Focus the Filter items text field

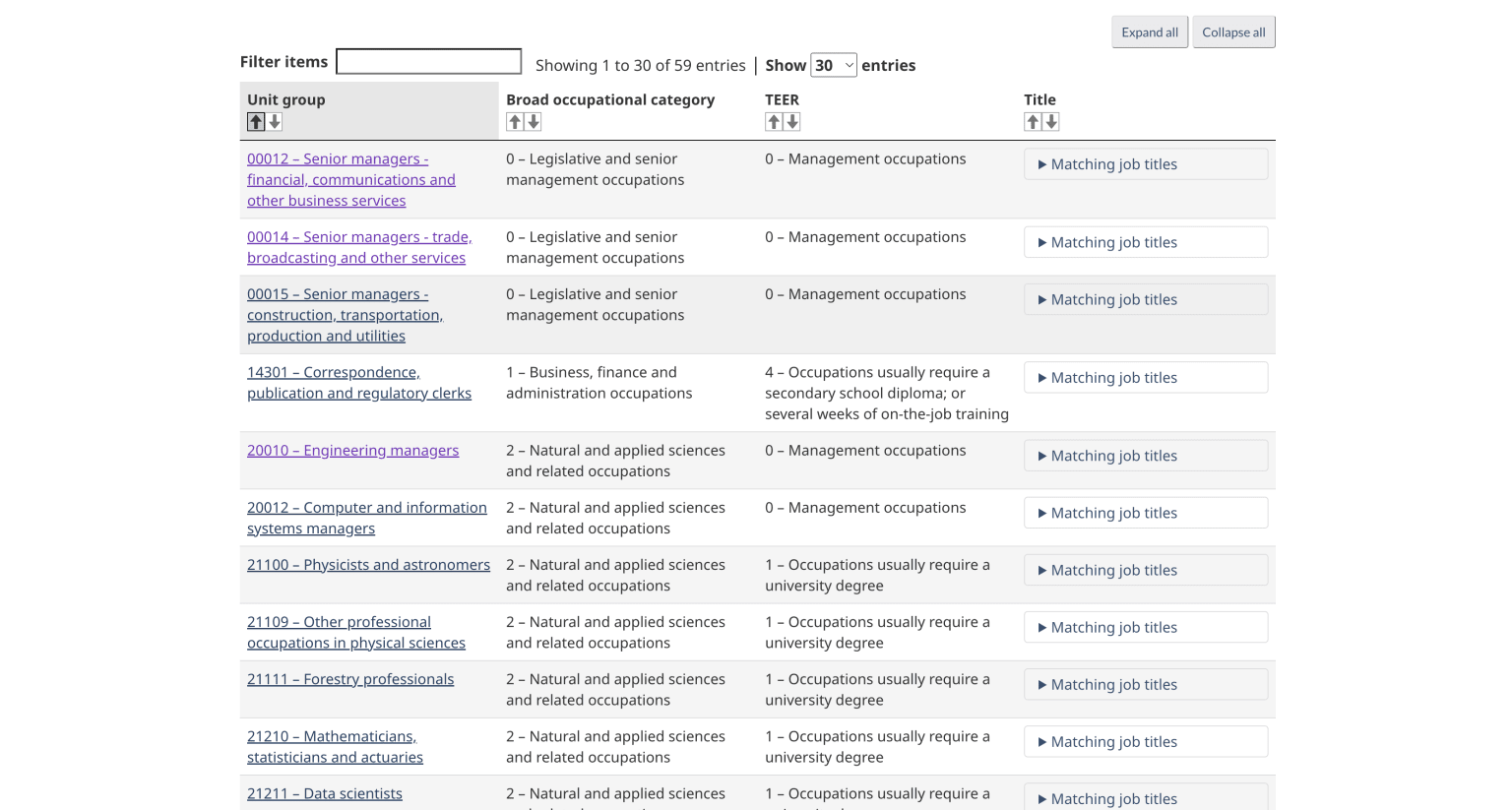pyautogui.click(x=428, y=62)
